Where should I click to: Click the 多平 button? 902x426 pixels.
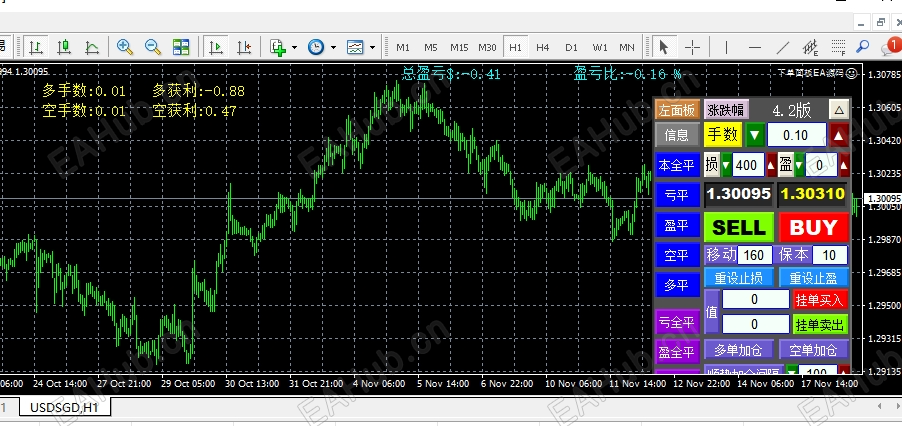tap(676, 285)
